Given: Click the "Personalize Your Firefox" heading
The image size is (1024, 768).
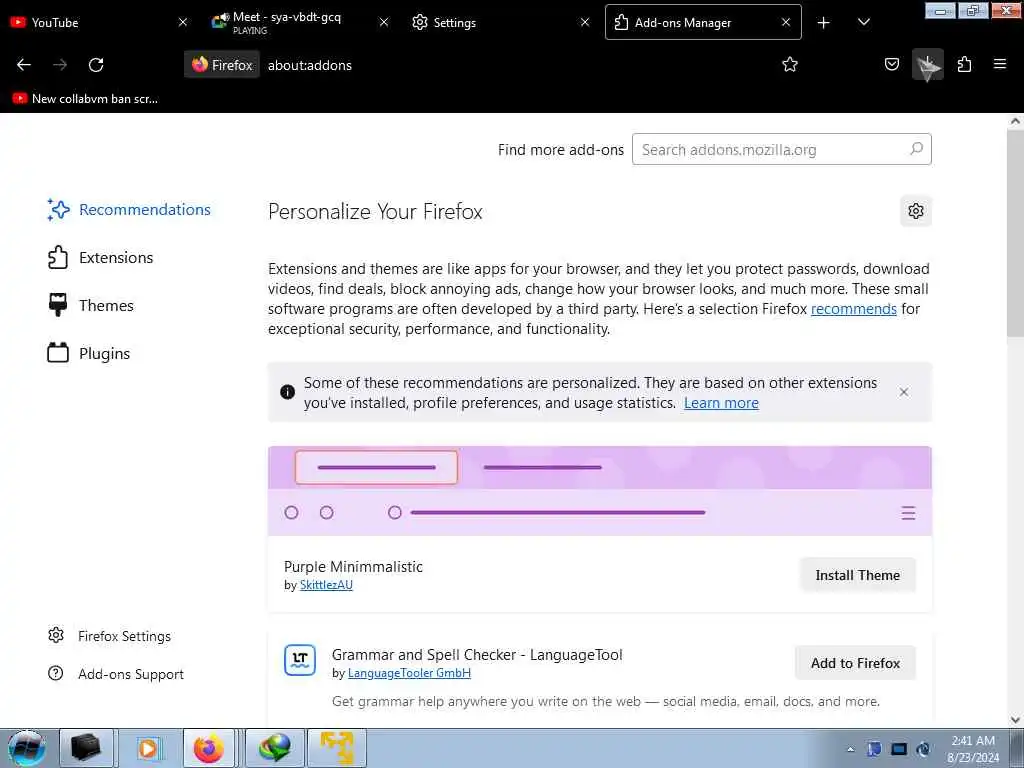Looking at the screenshot, I should click(376, 212).
